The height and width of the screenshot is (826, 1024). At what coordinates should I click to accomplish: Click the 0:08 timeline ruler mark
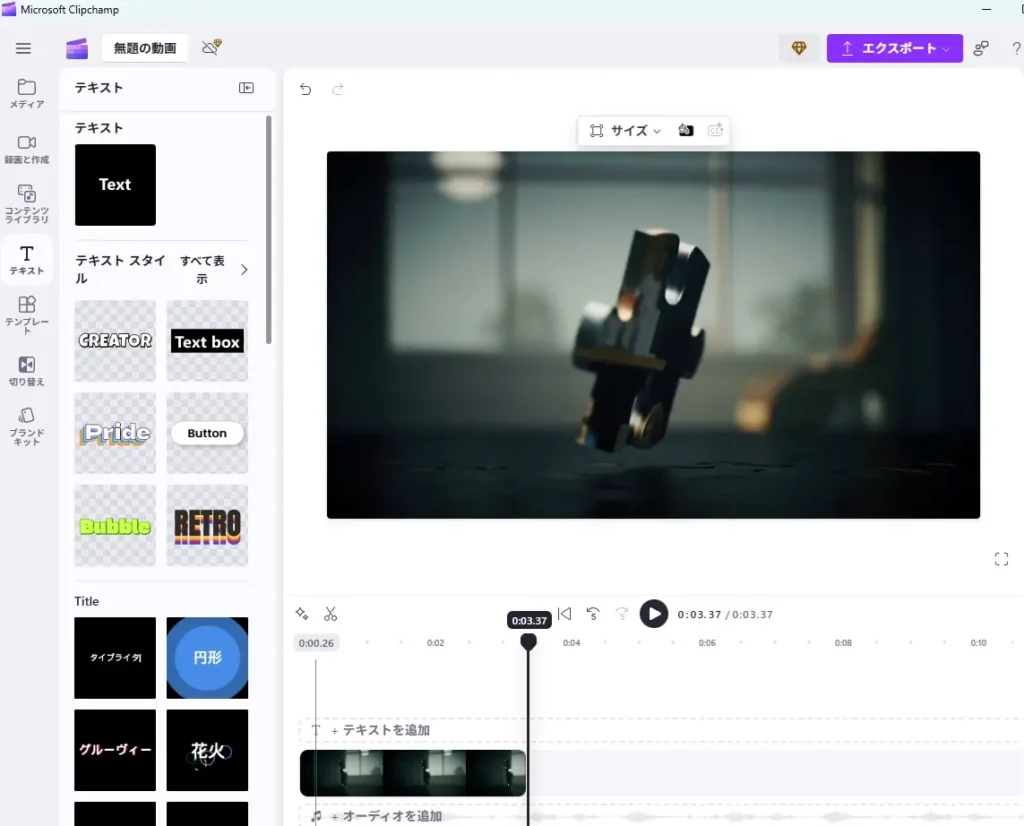[x=843, y=643]
